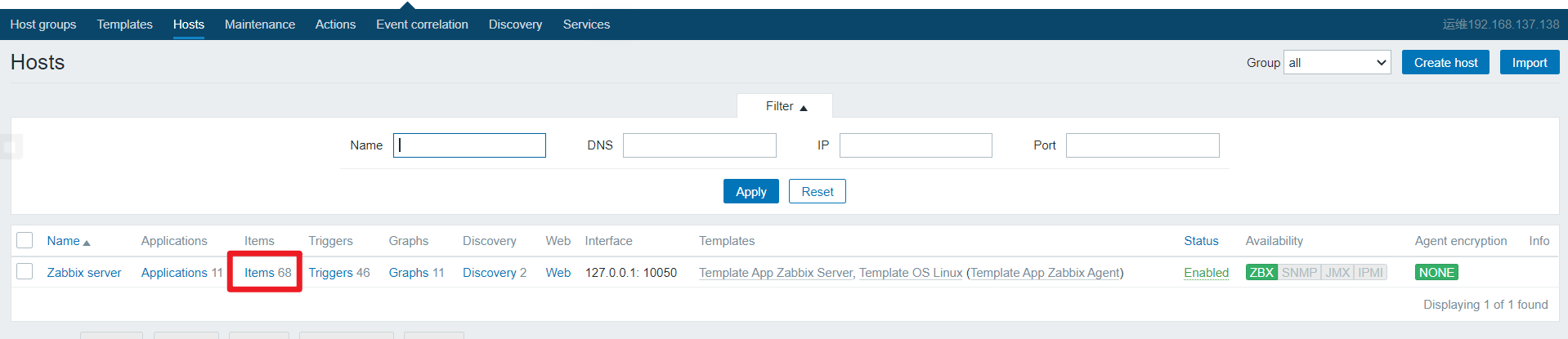
Task: Toggle the Enabled status of Zabbix server
Action: [x=1206, y=273]
